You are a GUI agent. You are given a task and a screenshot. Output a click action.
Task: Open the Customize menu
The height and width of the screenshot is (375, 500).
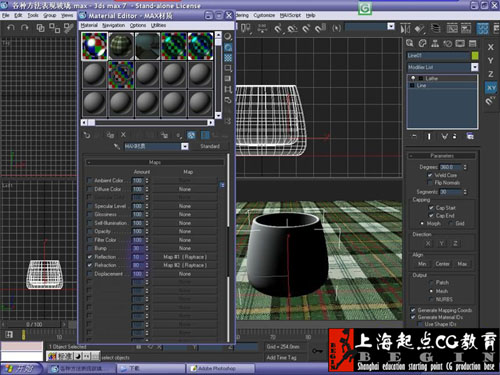click(264, 15)
